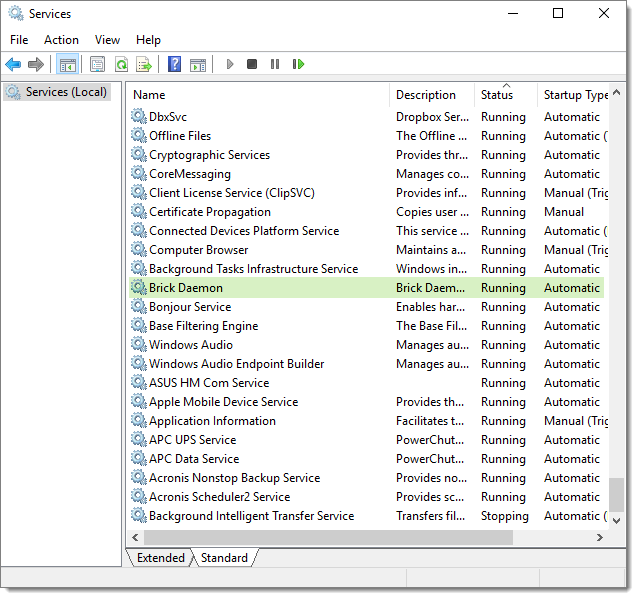Click the 'Facilitates t...' description cell
The image size is (637, 598).
tap(430, 420)
